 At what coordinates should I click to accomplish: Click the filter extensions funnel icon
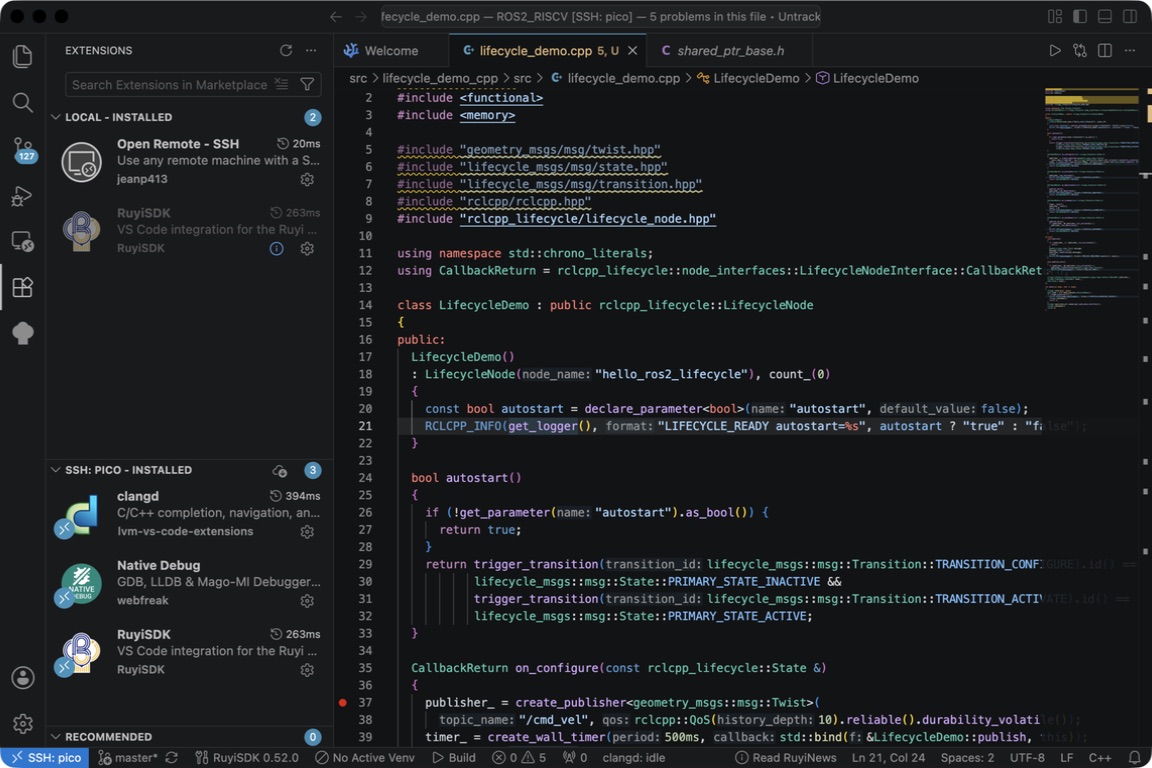point(308,85)
